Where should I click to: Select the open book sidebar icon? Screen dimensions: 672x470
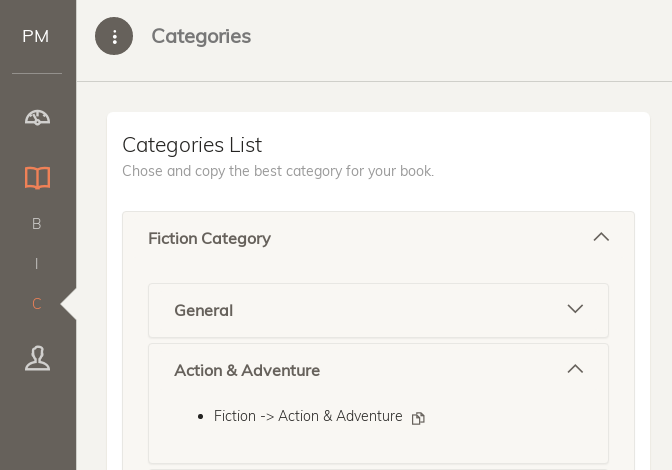37,178
